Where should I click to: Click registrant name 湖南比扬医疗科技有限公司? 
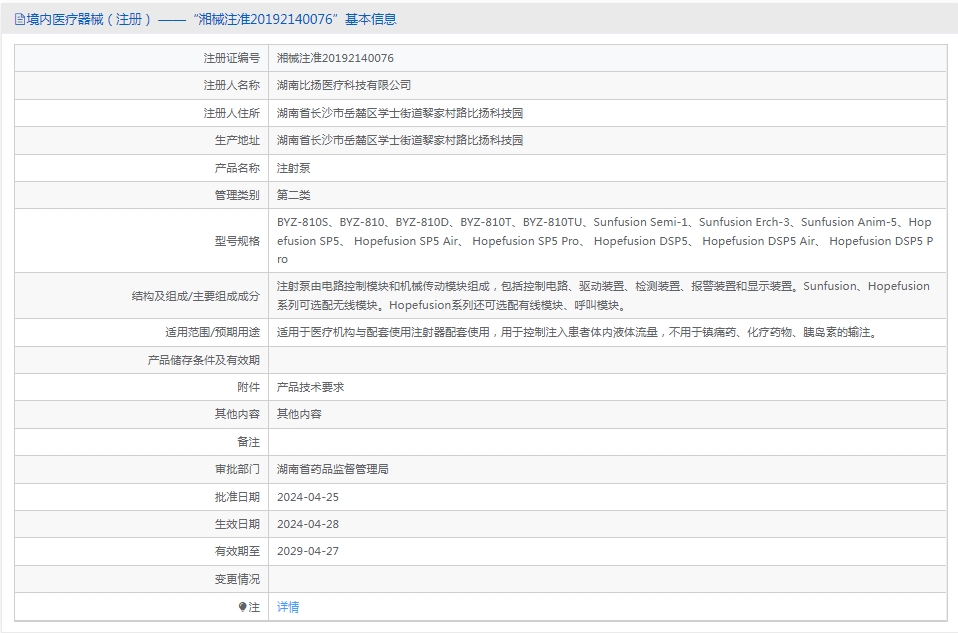344,86
